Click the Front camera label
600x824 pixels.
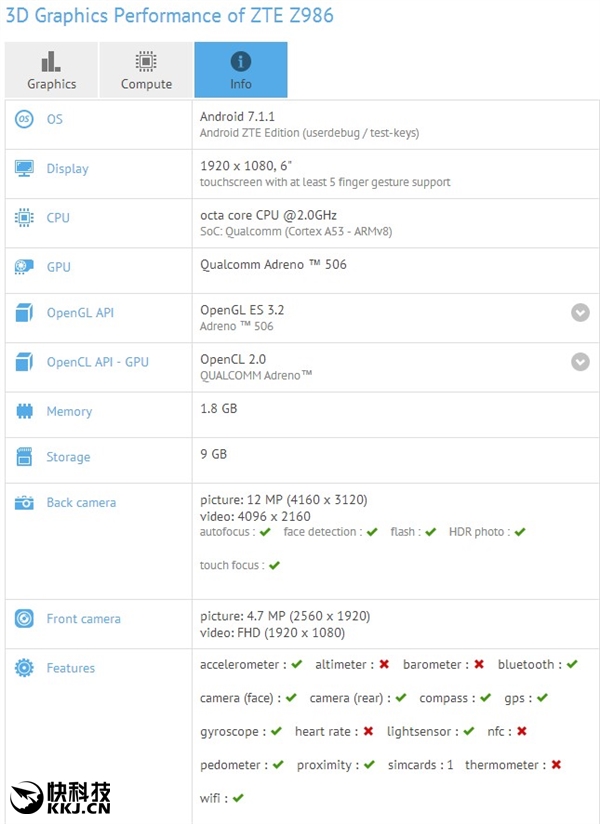pyautogui.click(x=84, y=619)
